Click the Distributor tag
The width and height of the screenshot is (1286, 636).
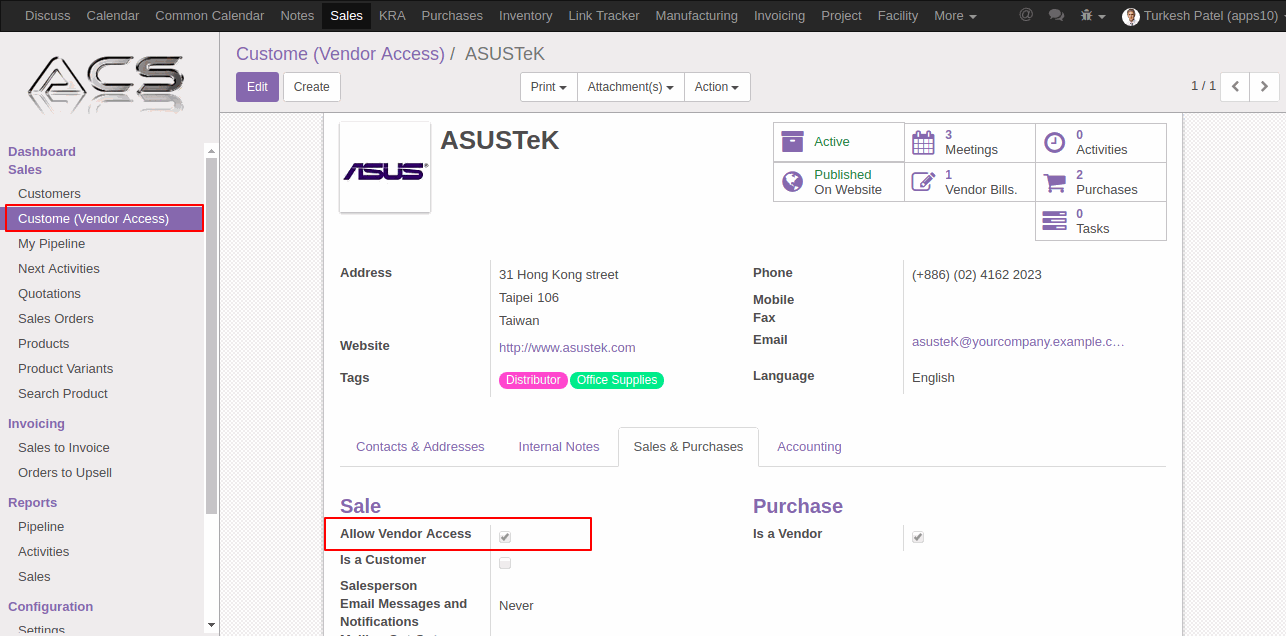click(533, 380)
